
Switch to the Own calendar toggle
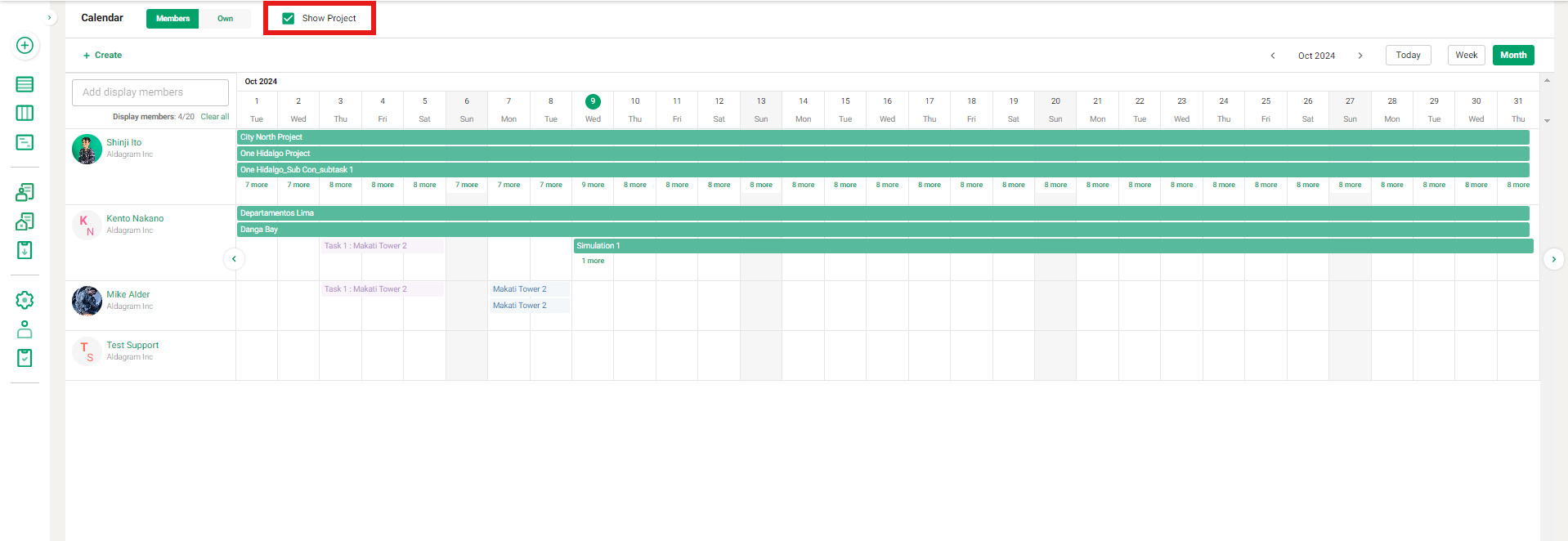tap(225, 18)
